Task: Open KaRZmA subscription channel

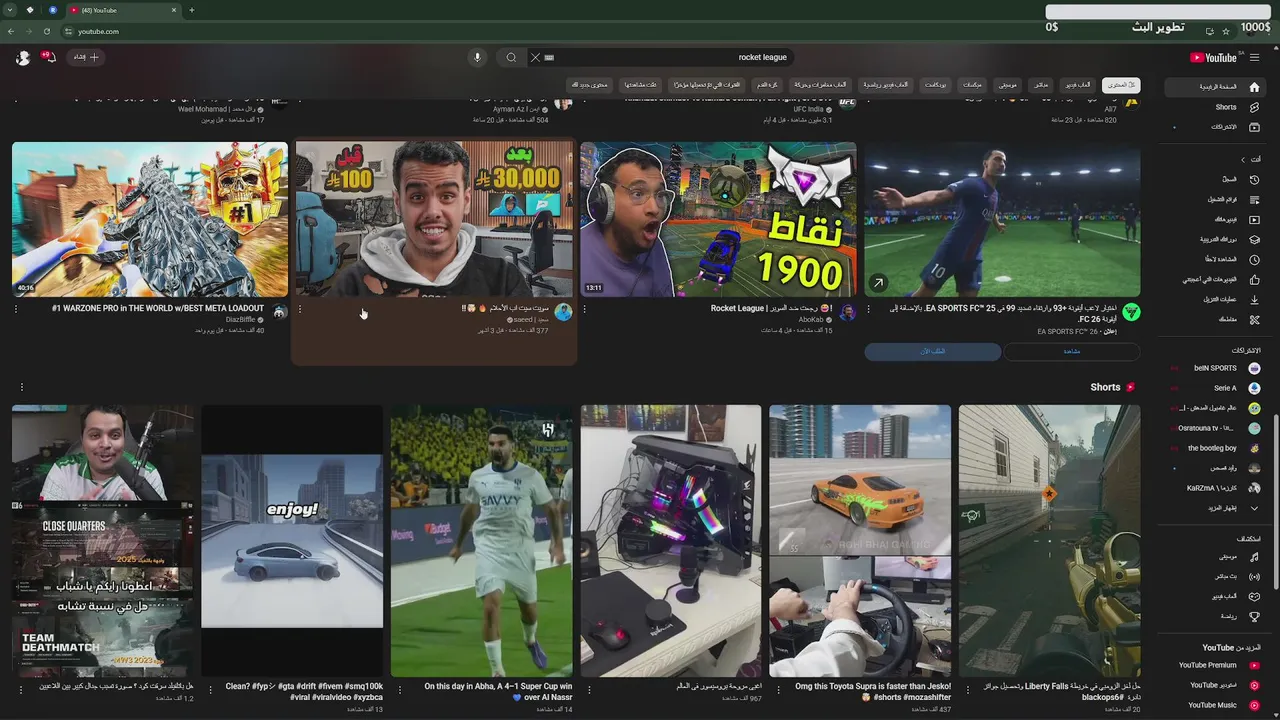Action: [x=1216, y=488]
